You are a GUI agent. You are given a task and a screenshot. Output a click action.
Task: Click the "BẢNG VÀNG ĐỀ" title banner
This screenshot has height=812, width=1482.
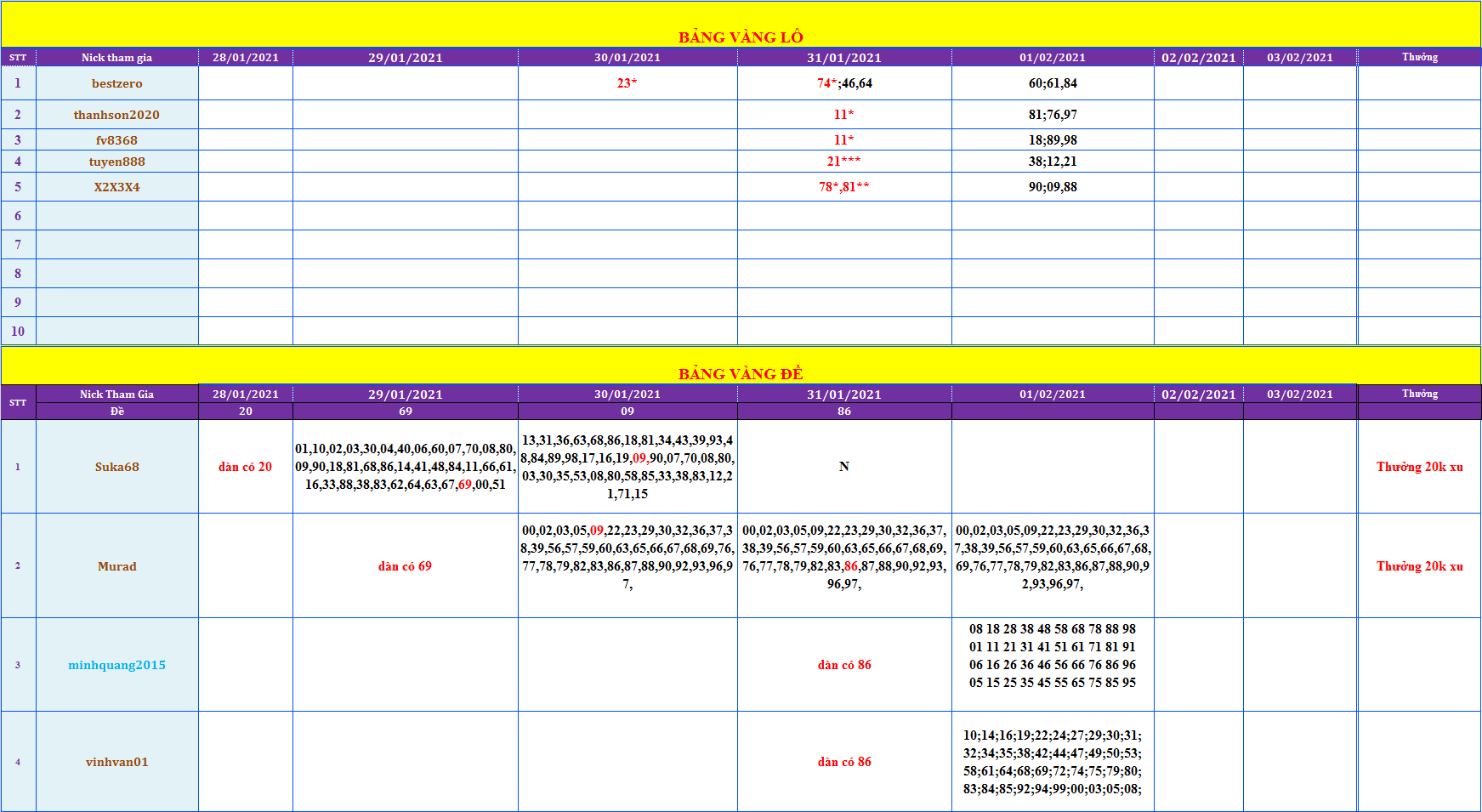[741, 373]
